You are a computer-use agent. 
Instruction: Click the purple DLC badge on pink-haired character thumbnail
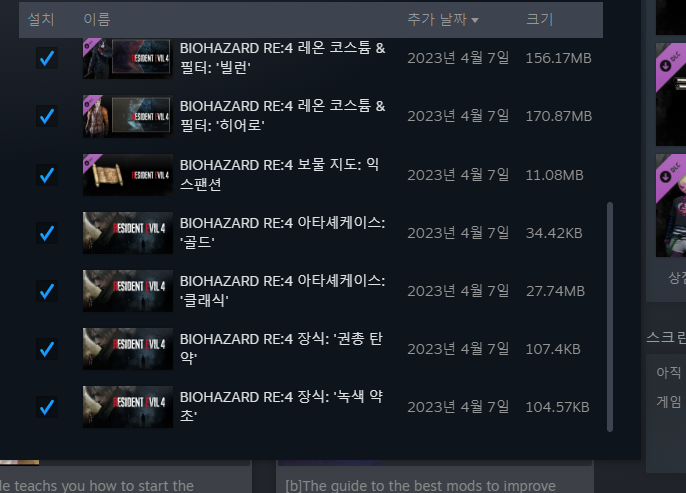[669, 173]
